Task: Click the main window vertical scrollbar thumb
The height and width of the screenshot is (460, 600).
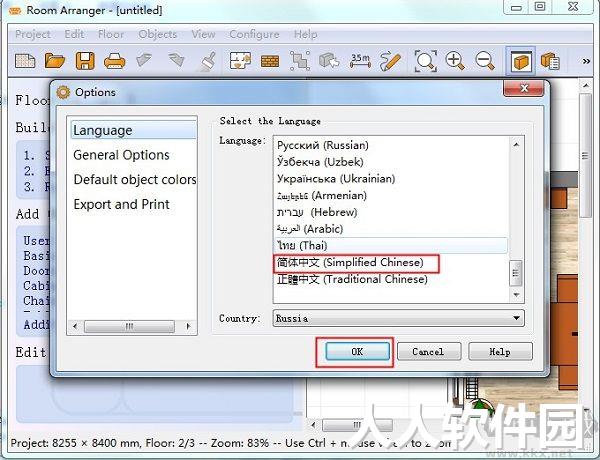Action: pyautogui.click(x=586, y=156)
